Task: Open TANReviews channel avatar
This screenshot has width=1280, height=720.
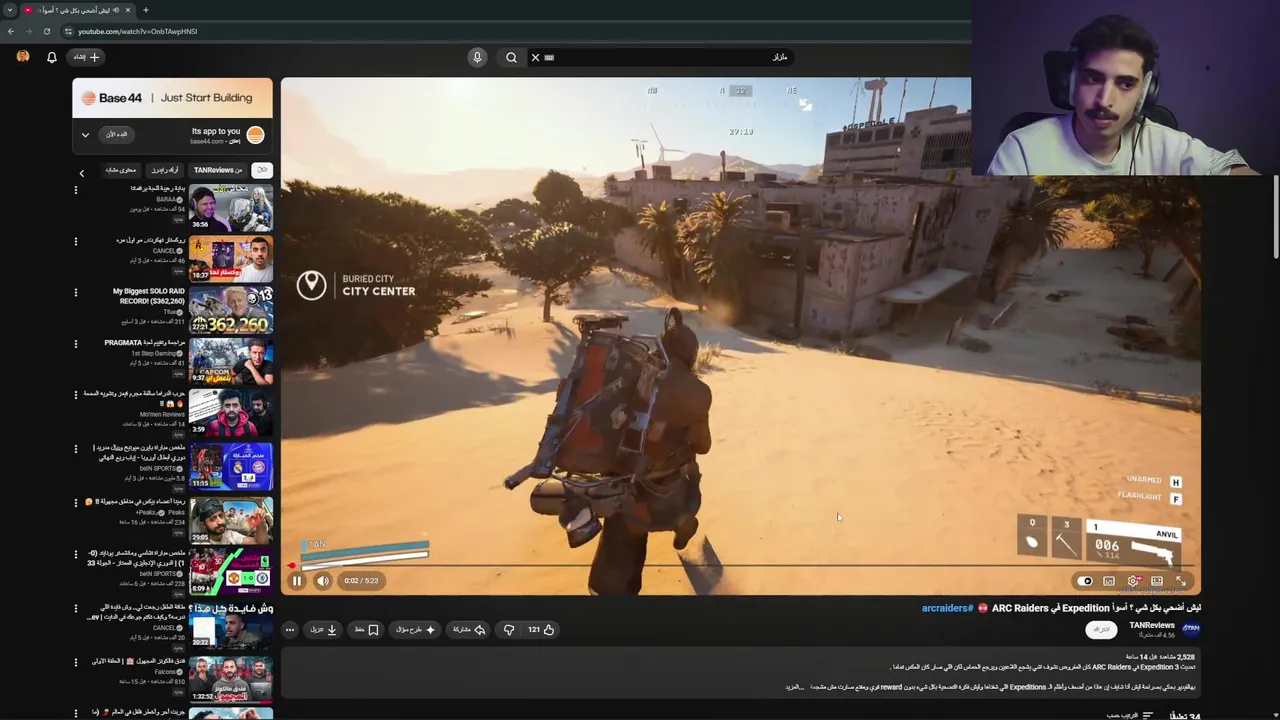Action: click(x=1191, y=629)
